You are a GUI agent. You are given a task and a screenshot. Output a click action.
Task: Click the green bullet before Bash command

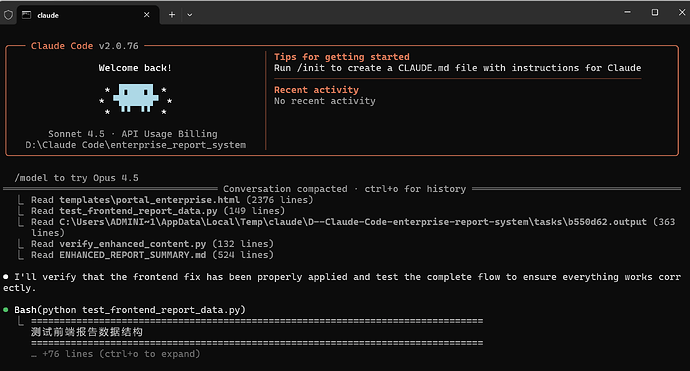[6, 310]
